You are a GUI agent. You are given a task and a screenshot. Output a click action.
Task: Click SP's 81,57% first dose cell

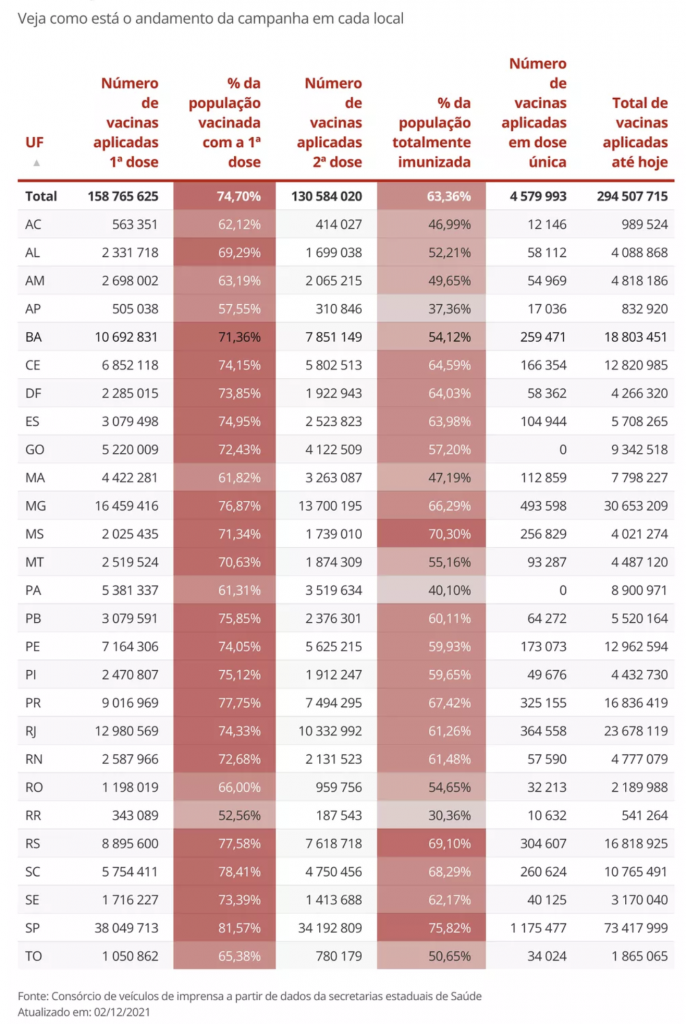(x=240, y=928)
